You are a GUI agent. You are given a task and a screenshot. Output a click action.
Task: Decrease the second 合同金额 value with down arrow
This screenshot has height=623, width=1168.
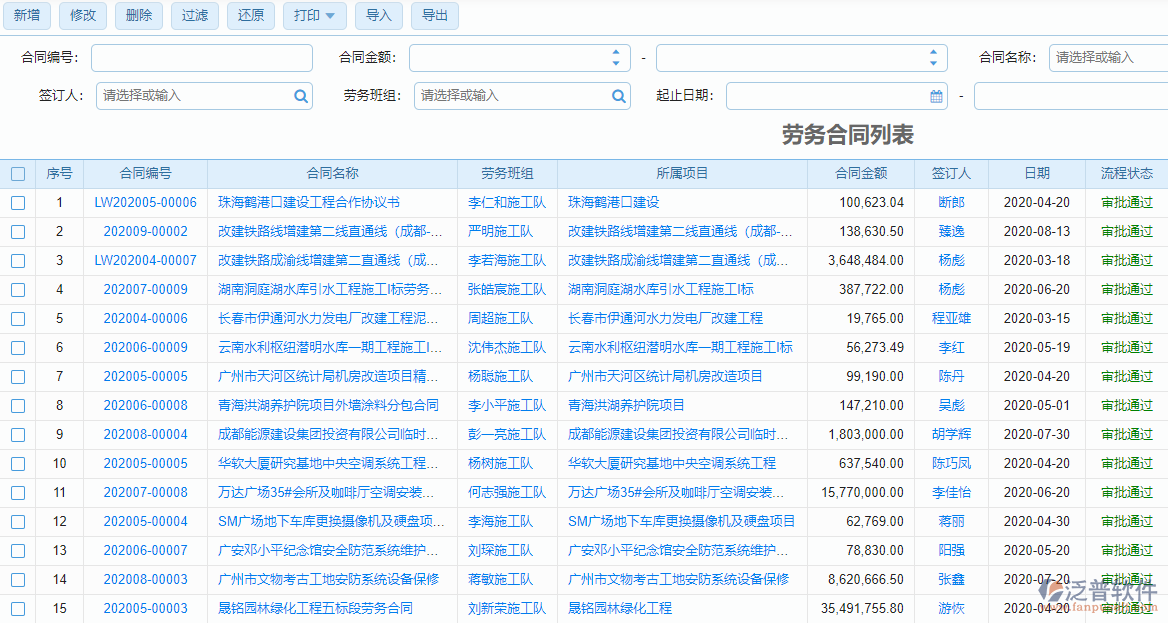(x=933, y=63)
